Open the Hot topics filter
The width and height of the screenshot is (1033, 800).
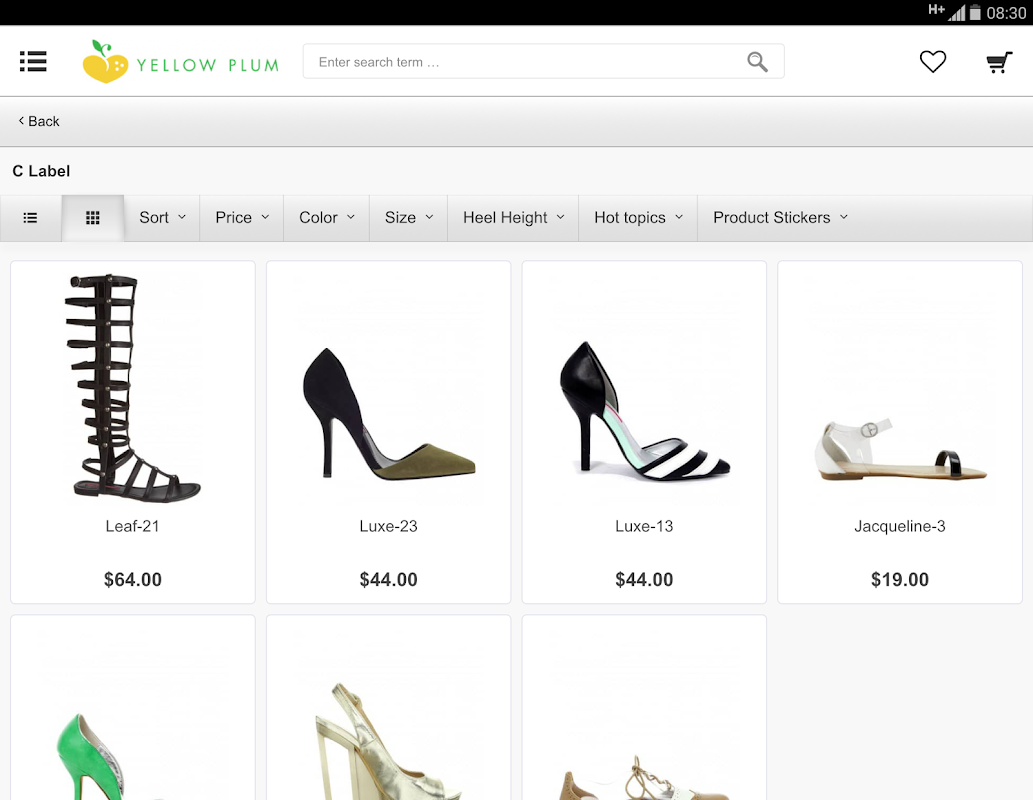[x=638, y=217]
